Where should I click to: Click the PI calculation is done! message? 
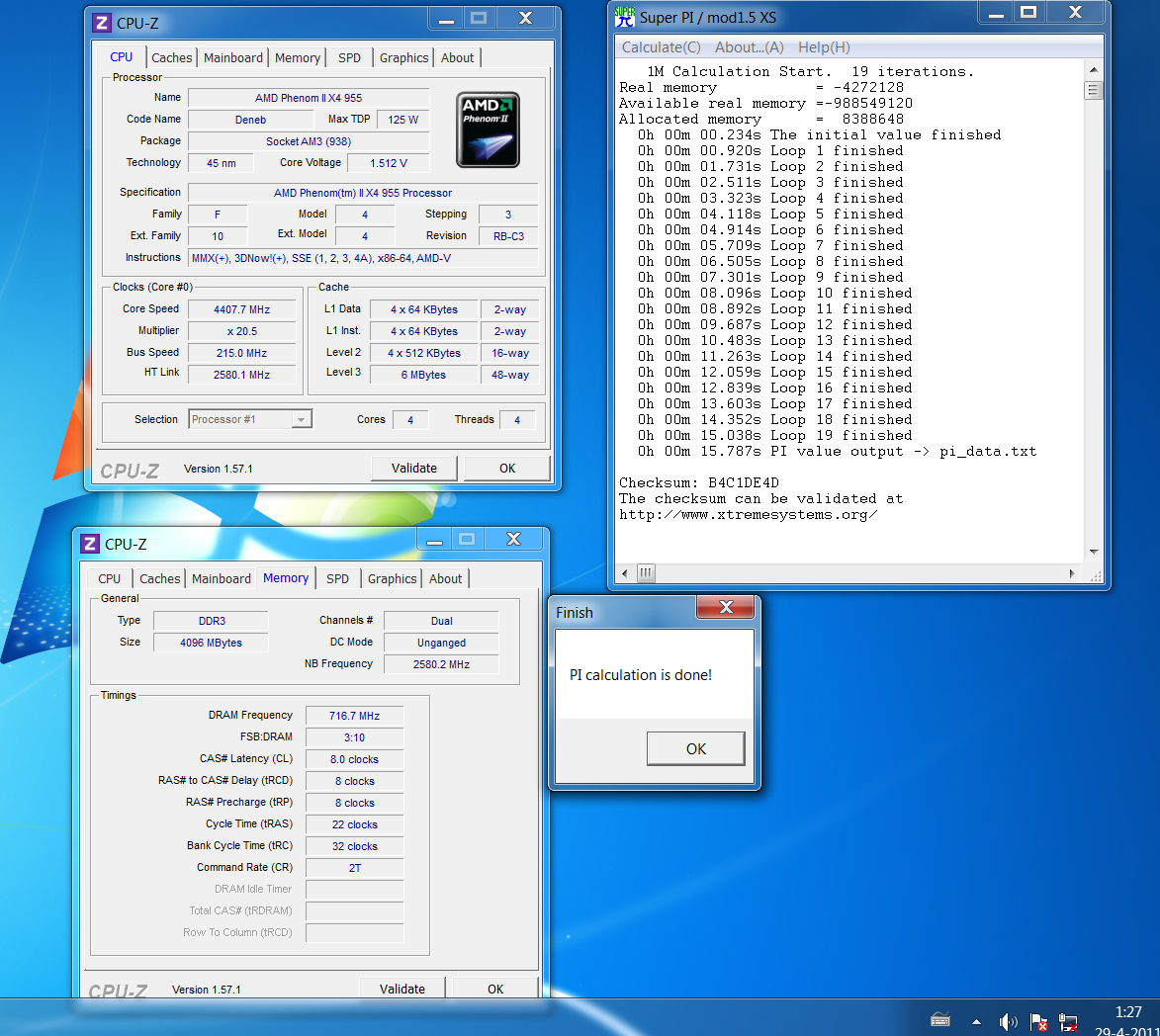[641, 675]
